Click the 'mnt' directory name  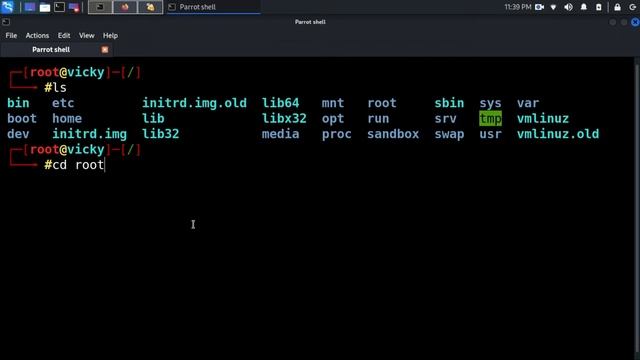[333, 103]
